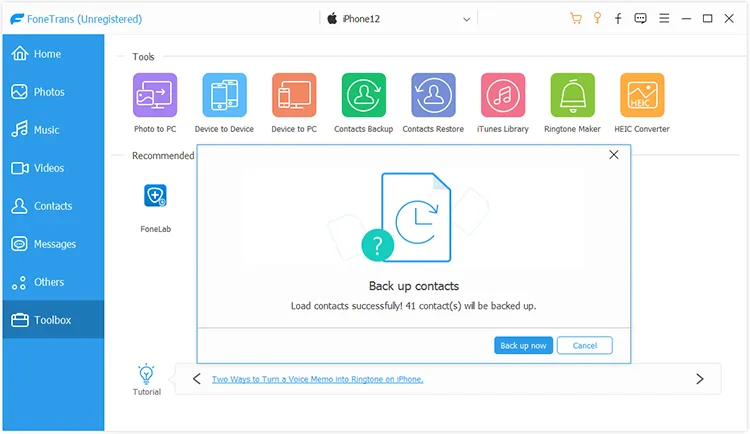Minimize the FoneTrans window
The height and width of the screenshot is (434, 750).
tap(686, 19)
